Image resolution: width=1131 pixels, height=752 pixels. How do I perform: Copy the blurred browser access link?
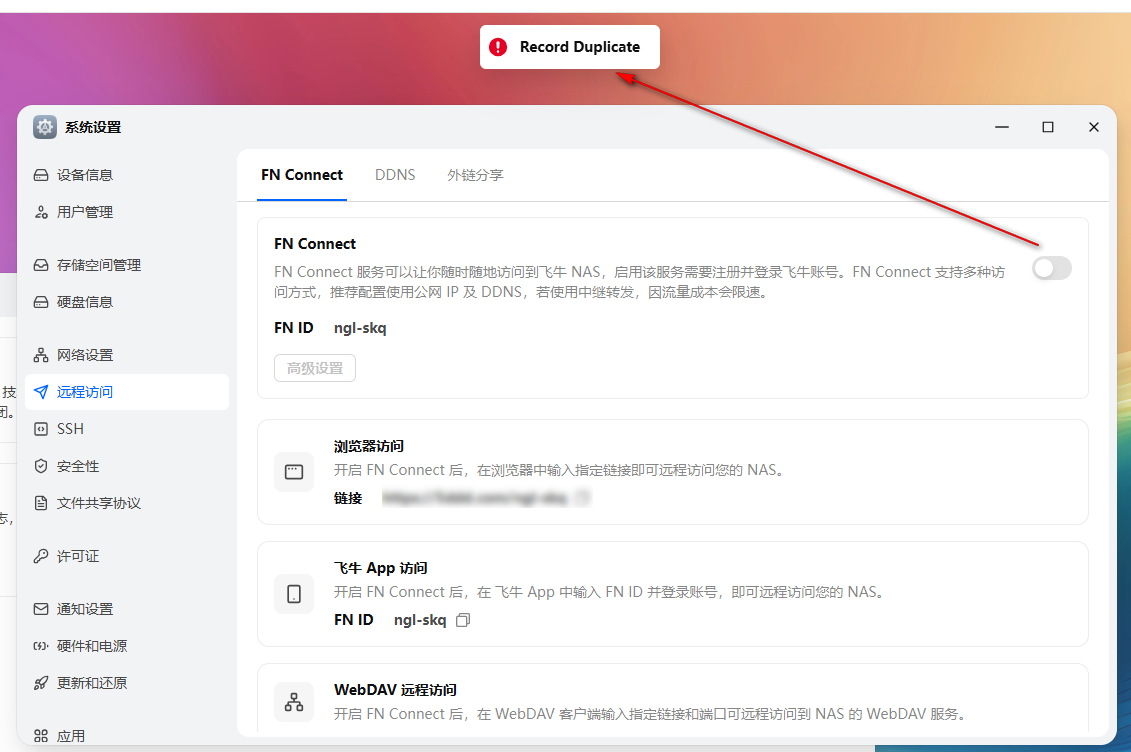coord(582,497)
